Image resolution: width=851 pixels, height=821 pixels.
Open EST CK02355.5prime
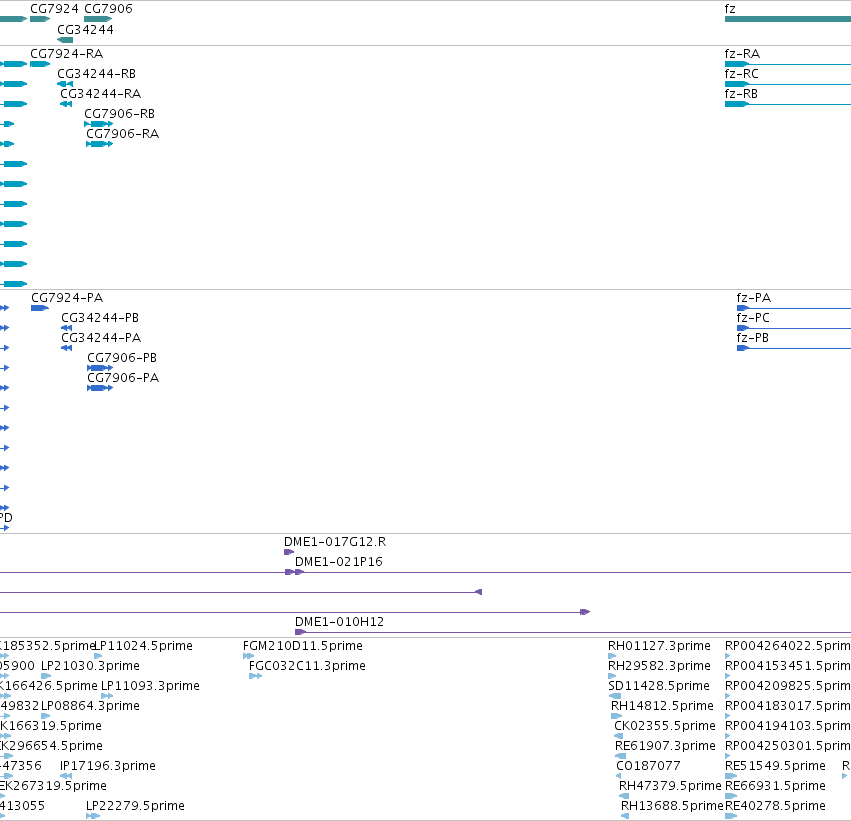point(665,726)
